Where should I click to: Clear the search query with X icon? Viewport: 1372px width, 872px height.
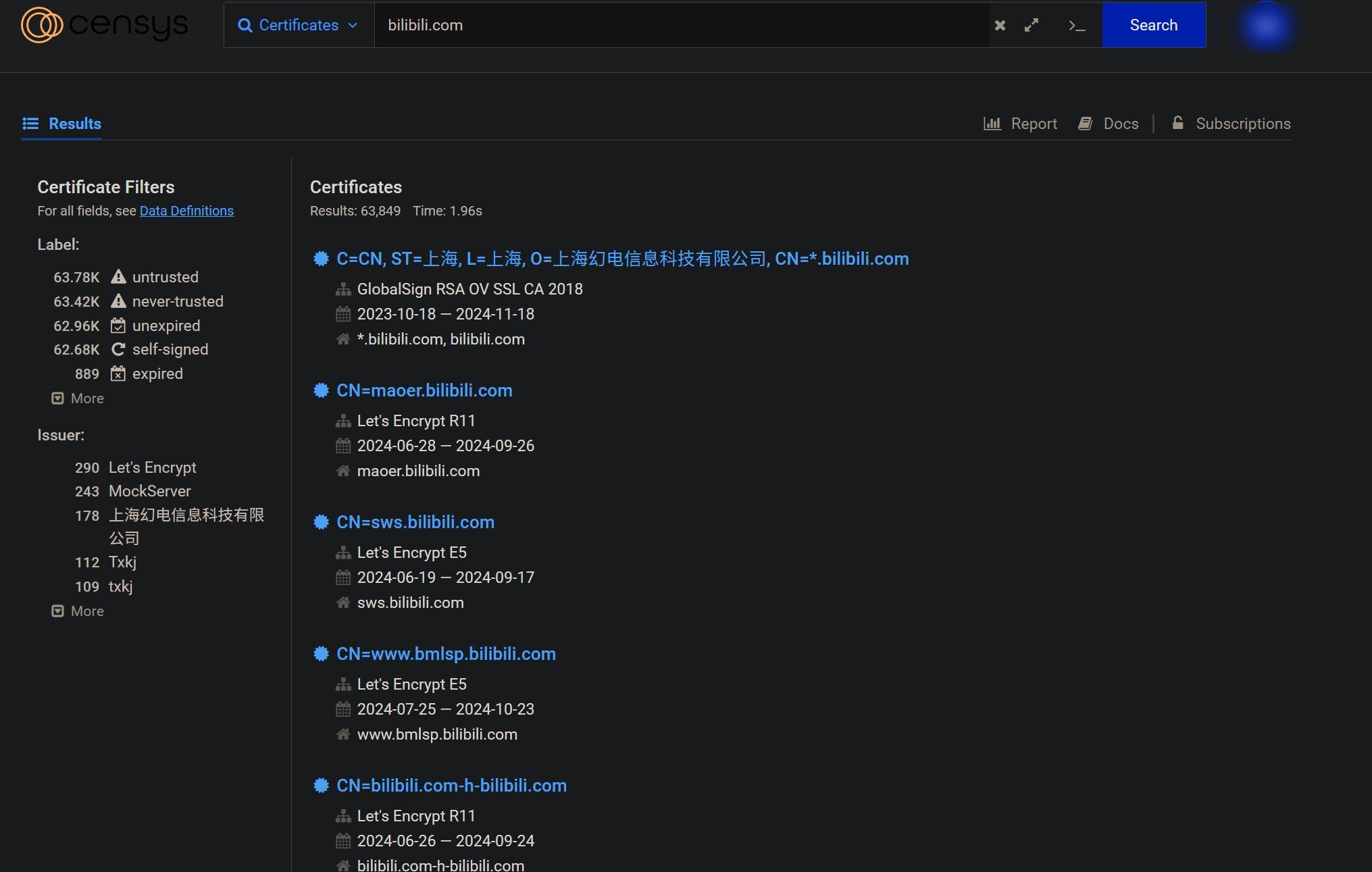tap(1000, 25)
